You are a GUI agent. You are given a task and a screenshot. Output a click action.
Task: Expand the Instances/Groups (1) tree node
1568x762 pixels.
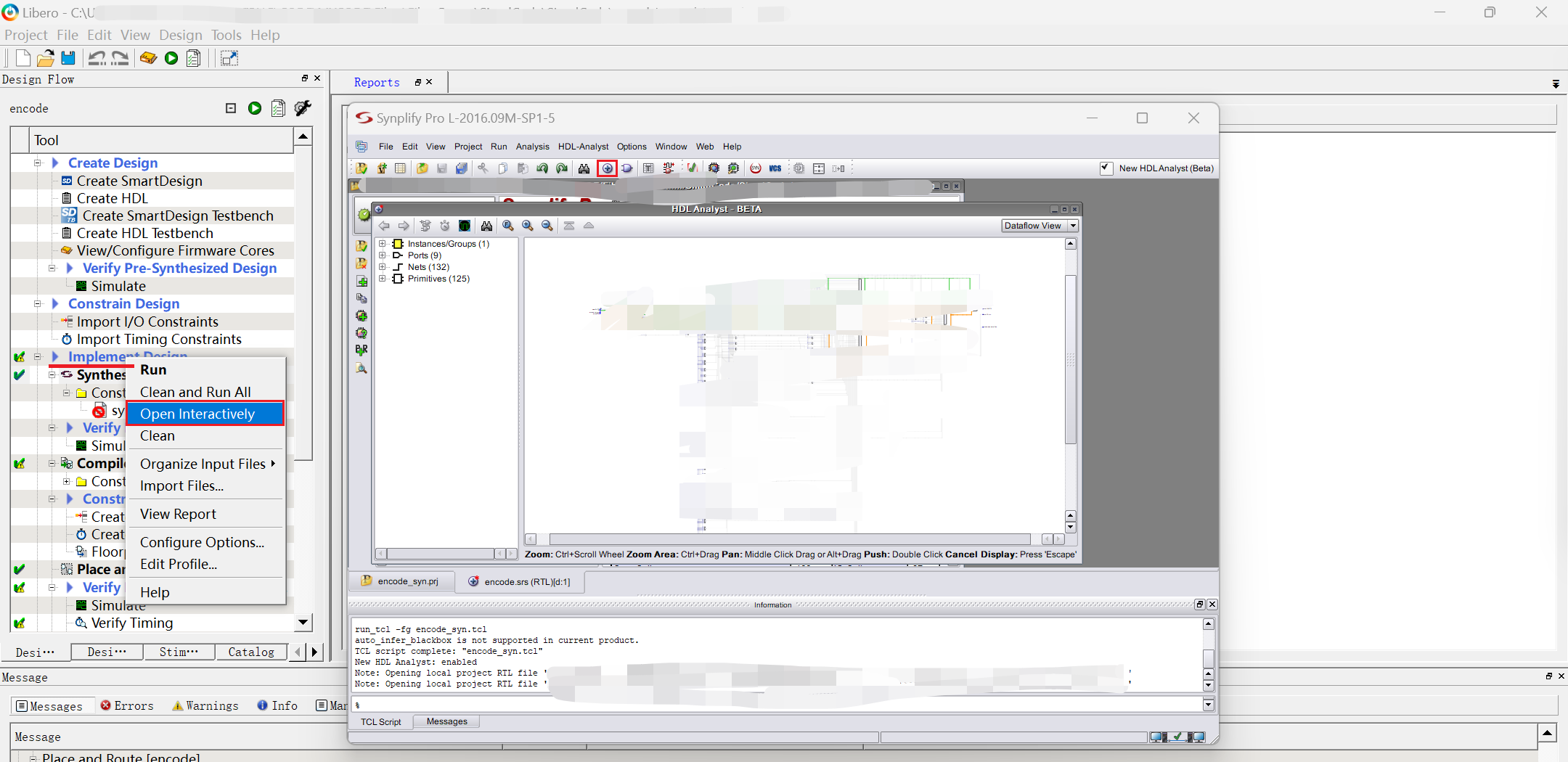coord(382,244)
